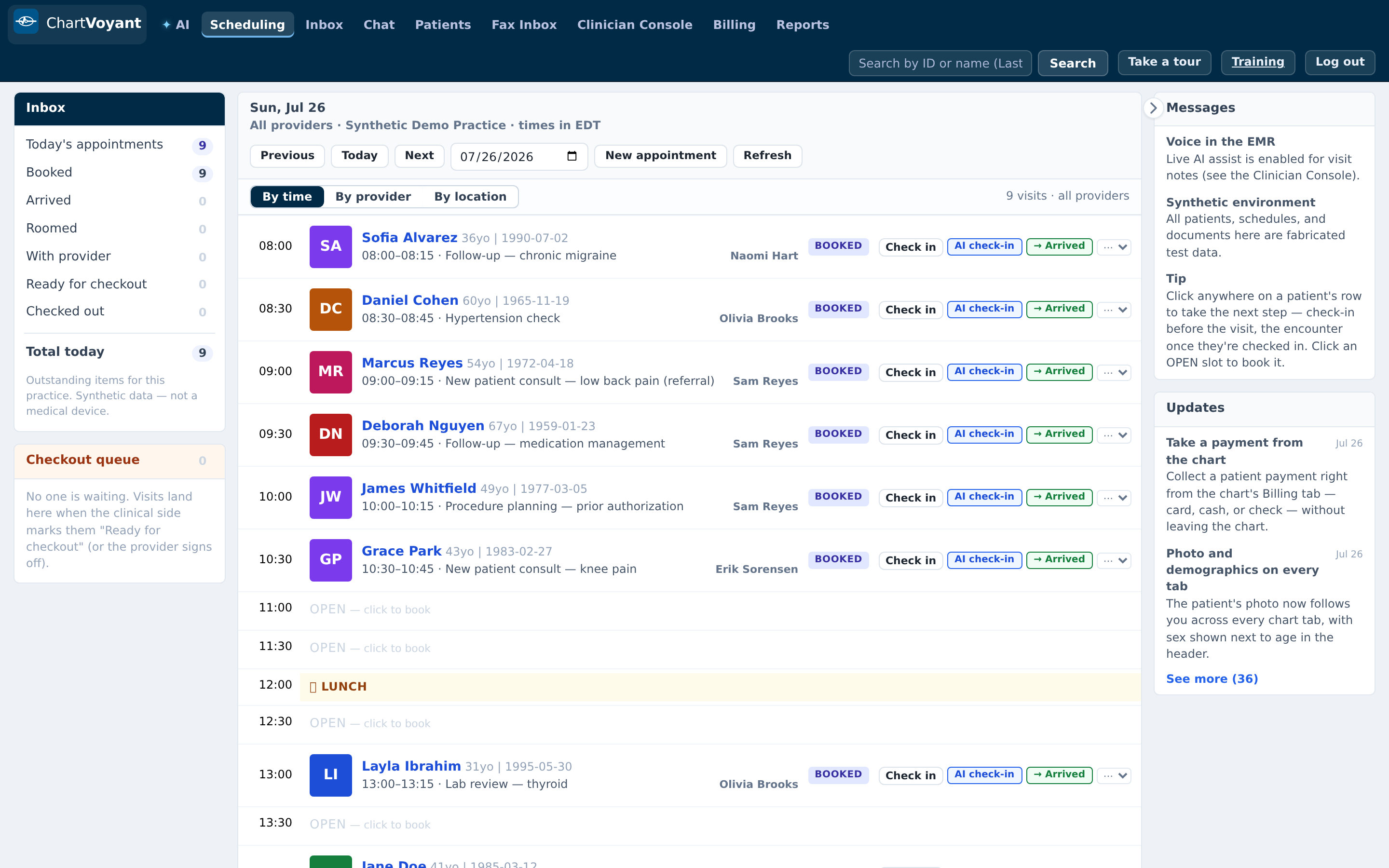Select Today's appointments in Inbox list
Screen dimensions: 1389x868
pyautogui.click(x=120, y=145)
